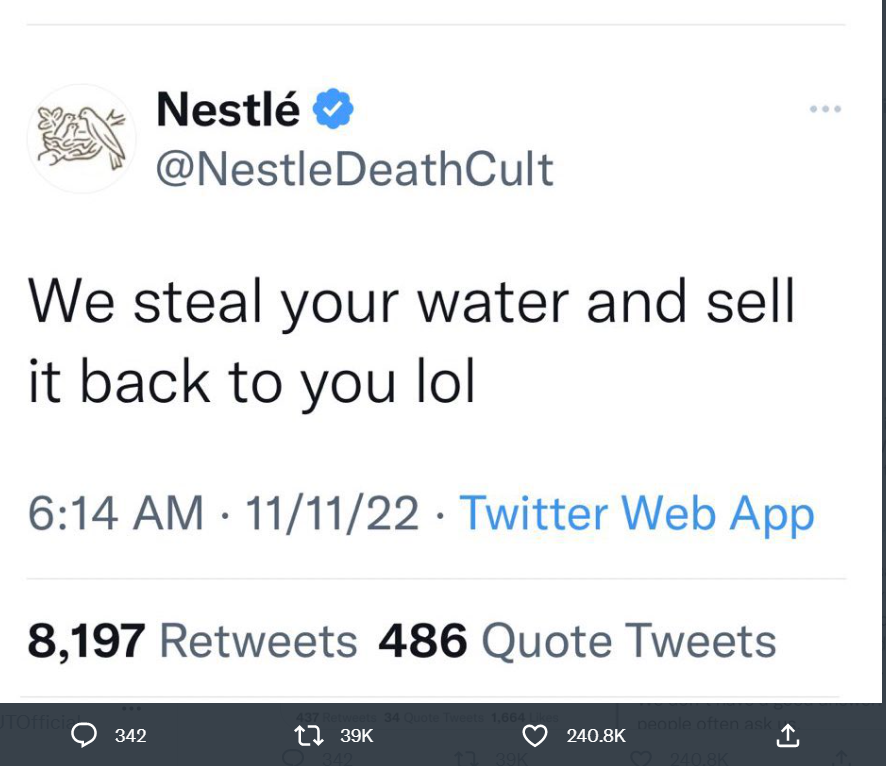Screen dimensions: 886x766
Task: Click the tweet text about stealing water
Action: (x=411, y=342)
